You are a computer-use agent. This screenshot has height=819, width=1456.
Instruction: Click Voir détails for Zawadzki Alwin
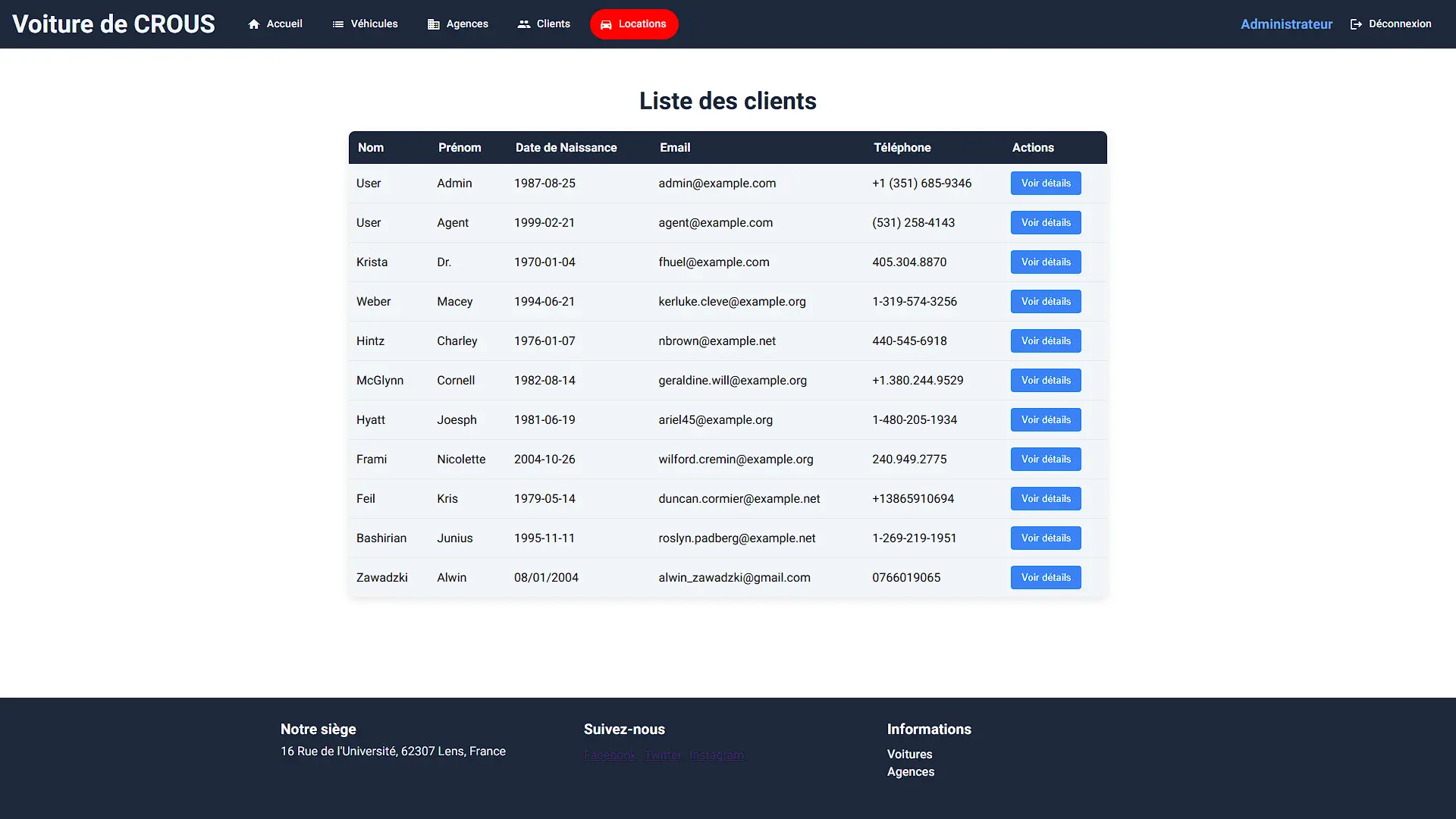(1046, 577)
